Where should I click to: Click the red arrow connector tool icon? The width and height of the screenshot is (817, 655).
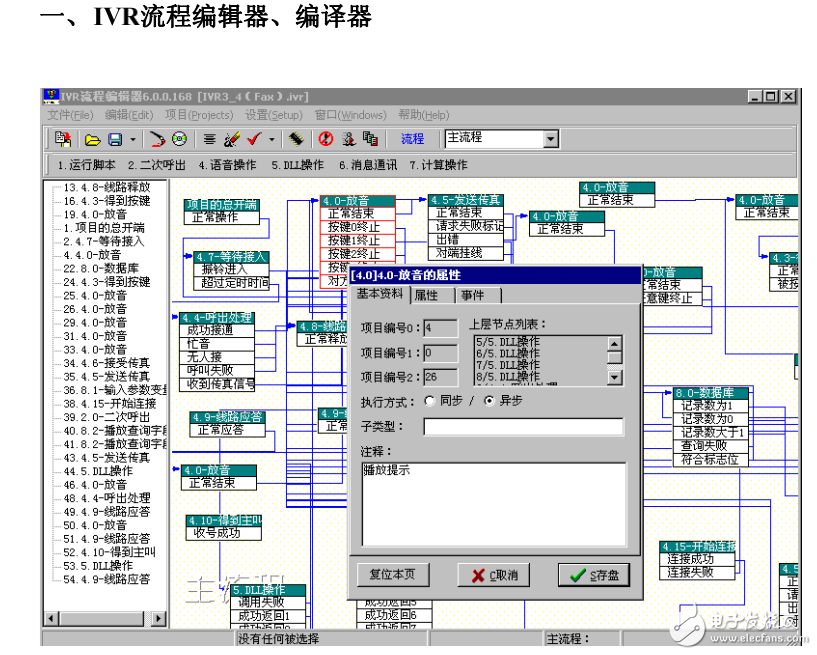tap(157, 139)
